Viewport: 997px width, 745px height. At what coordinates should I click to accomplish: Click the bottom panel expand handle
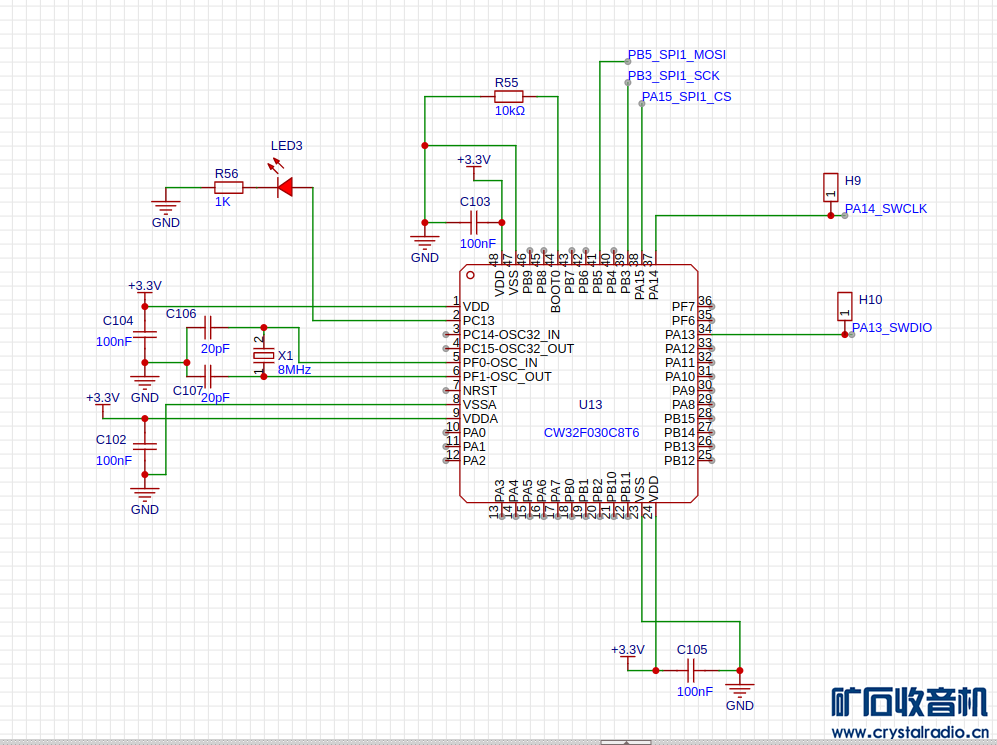625,742
